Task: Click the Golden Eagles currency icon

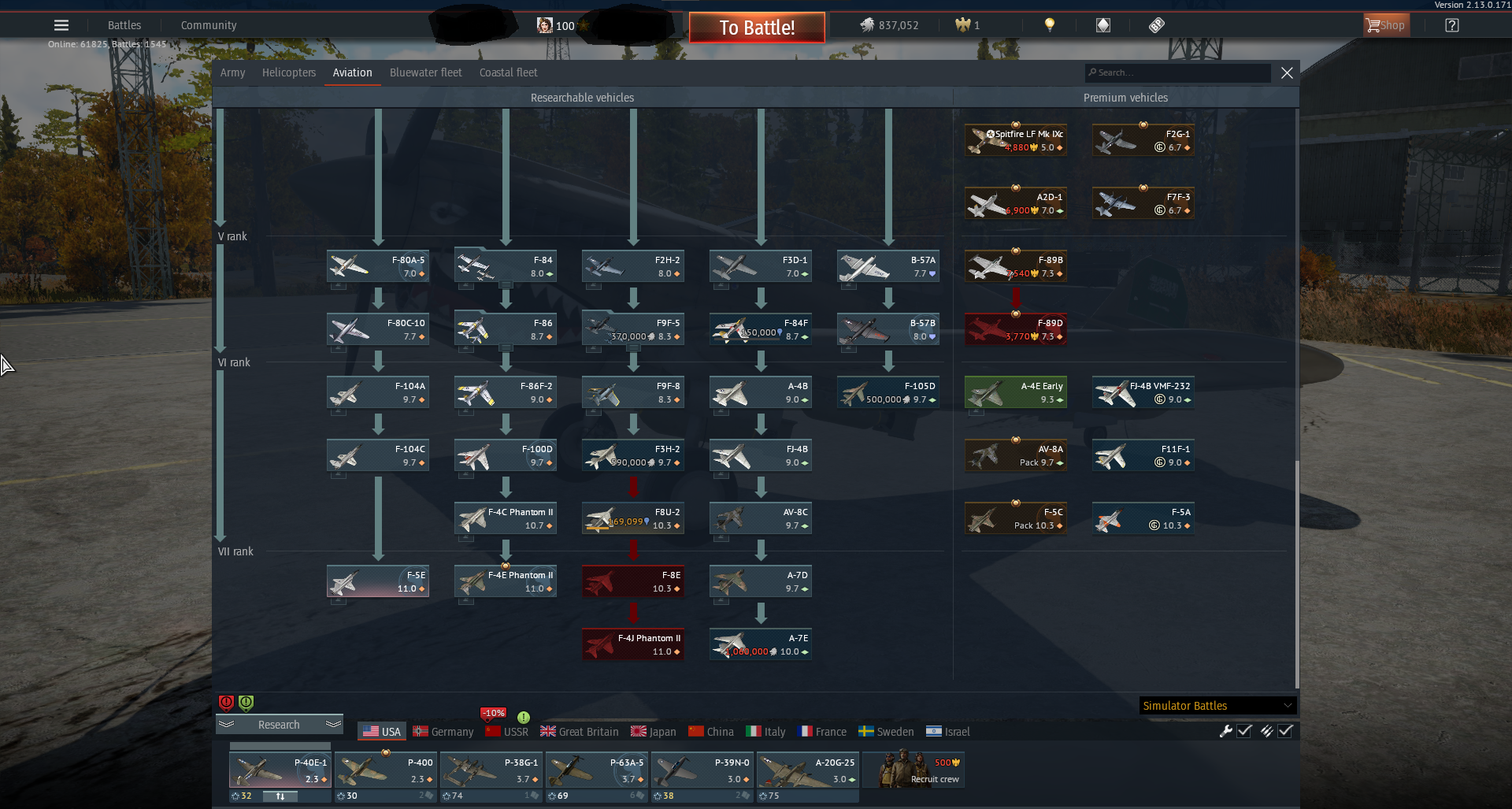Action: tap(962, 25)
